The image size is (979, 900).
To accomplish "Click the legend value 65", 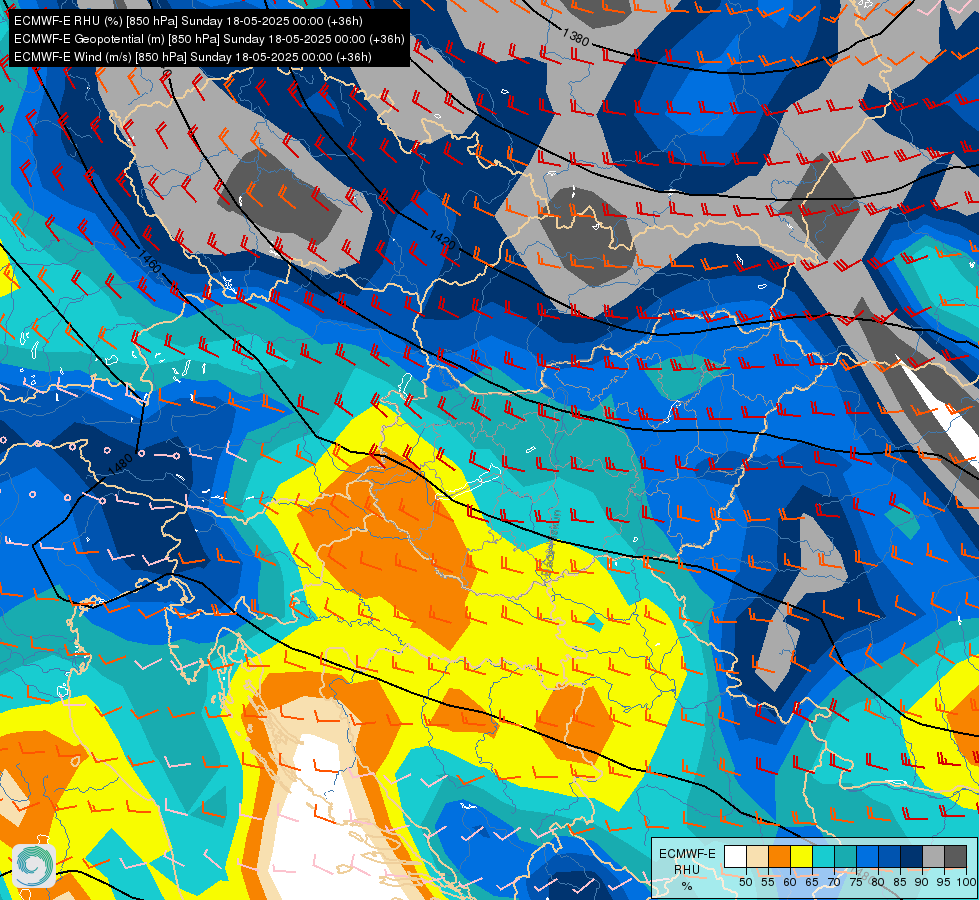I will [812, 882].
